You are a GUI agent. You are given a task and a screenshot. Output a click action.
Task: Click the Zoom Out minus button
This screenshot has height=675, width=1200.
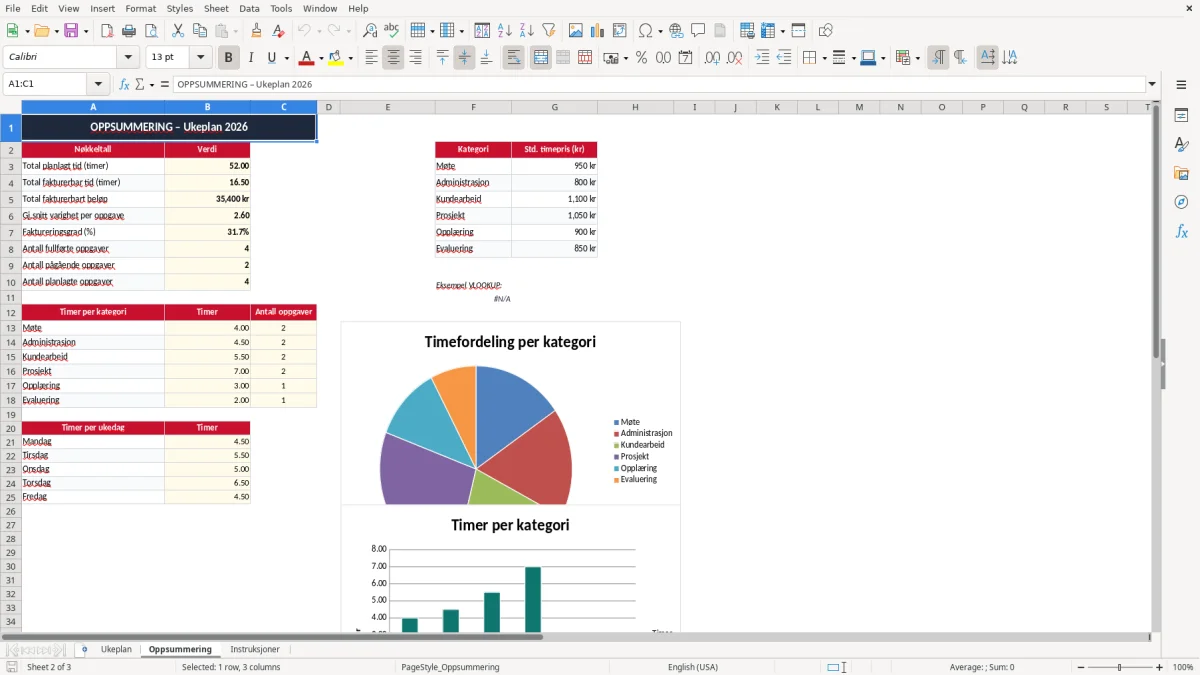(x=1080, y=667)
